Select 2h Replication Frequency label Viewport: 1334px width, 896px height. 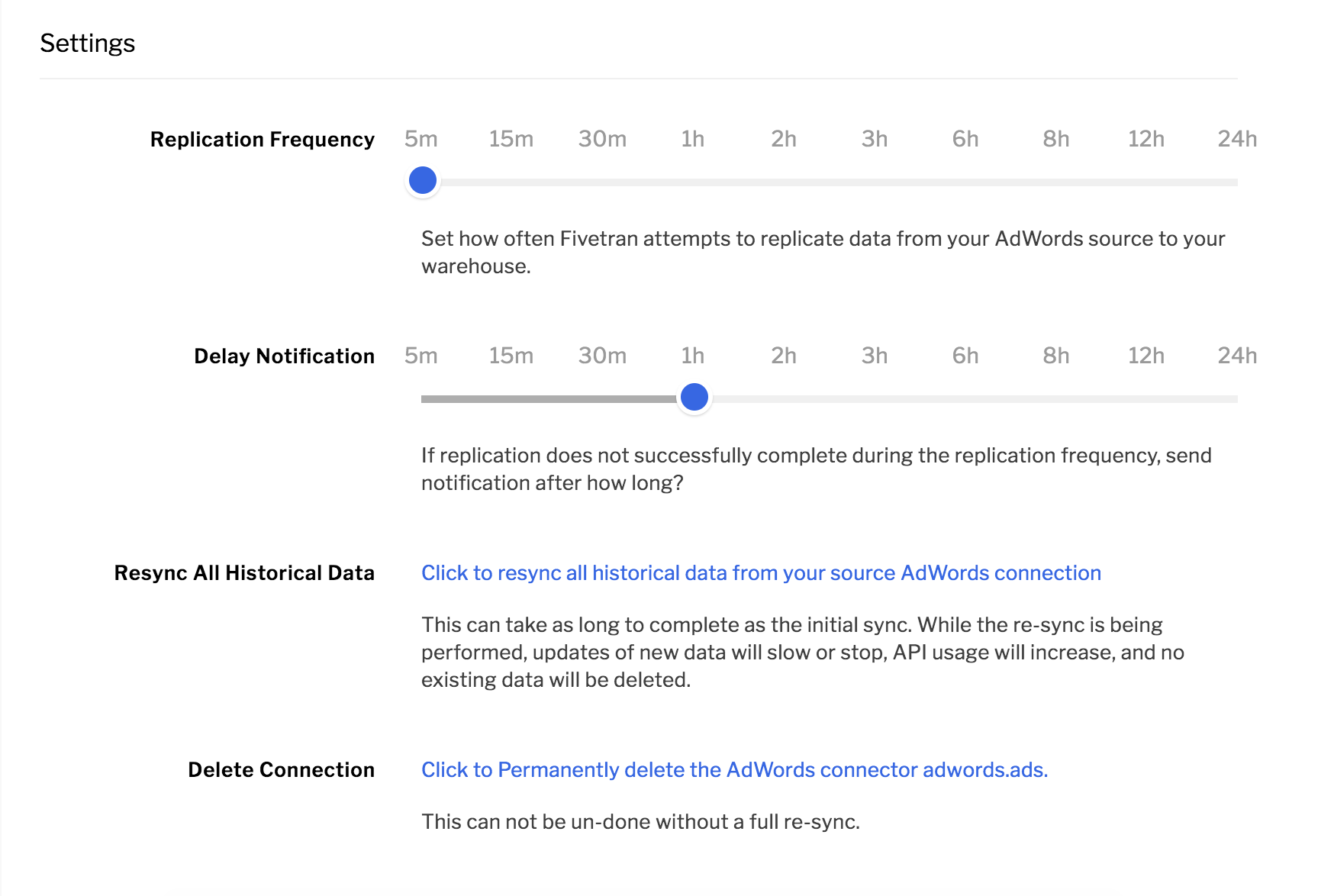[x=784, y=139]
